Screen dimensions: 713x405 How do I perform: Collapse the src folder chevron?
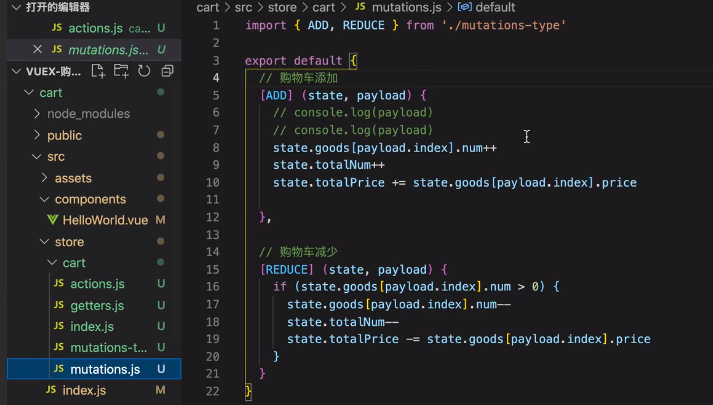(37, 156)
